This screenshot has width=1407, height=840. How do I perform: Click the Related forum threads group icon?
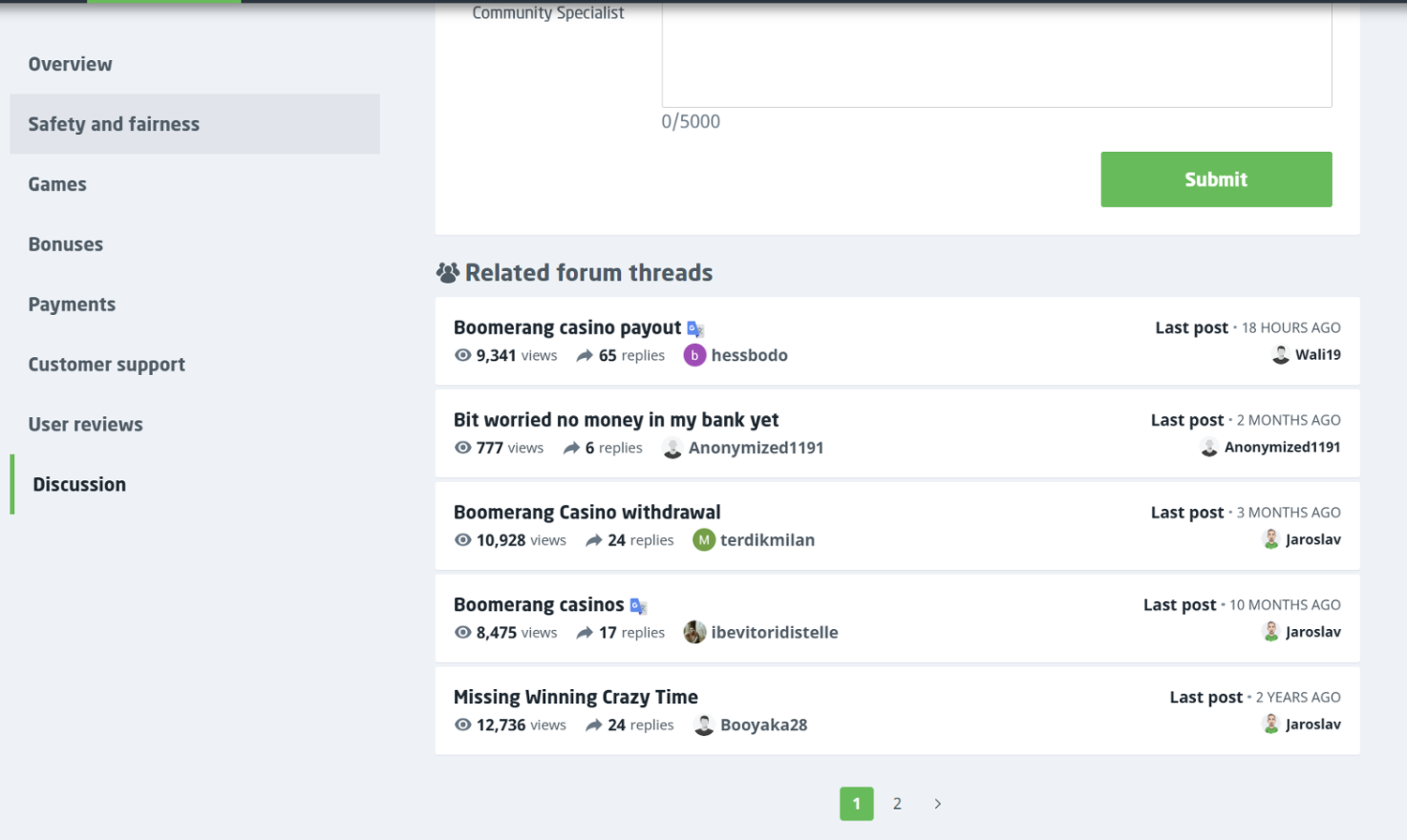pos(447,273)
